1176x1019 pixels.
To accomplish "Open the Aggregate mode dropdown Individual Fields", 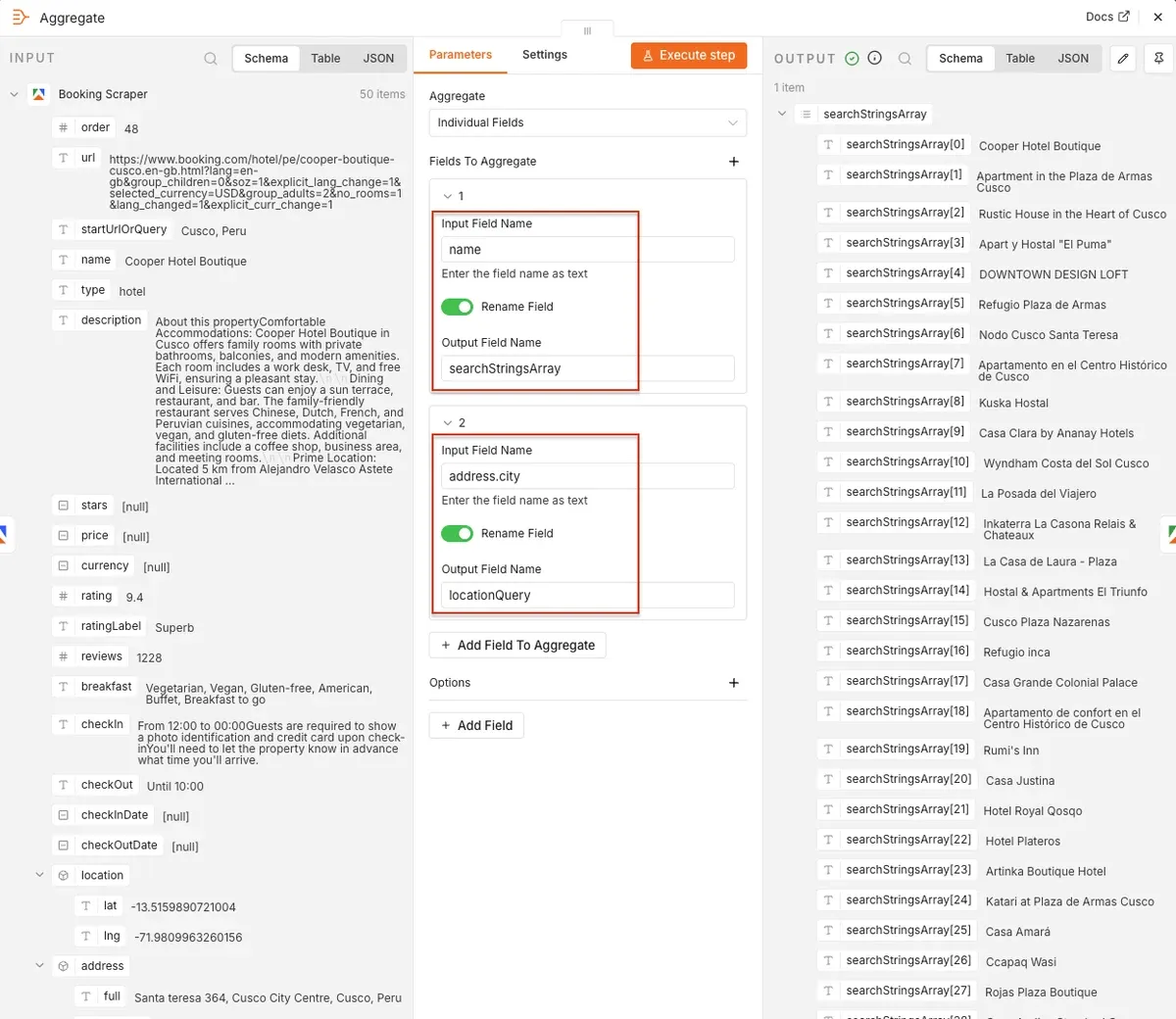I will tap(588, 122).
